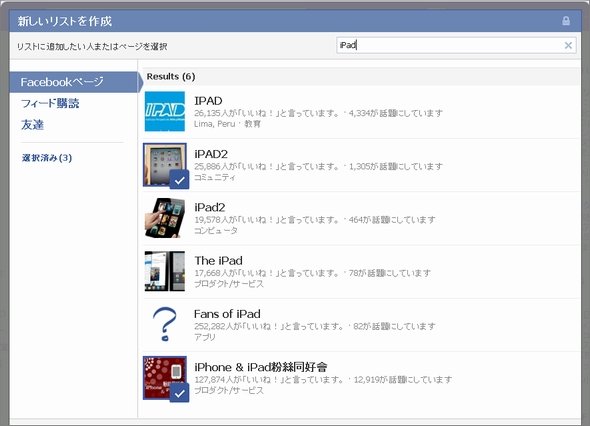The height and width of the screenshot is (426, 590).
Task: Select the IPAD Lima Peru page thumbnail
Action: click(165, 111)
